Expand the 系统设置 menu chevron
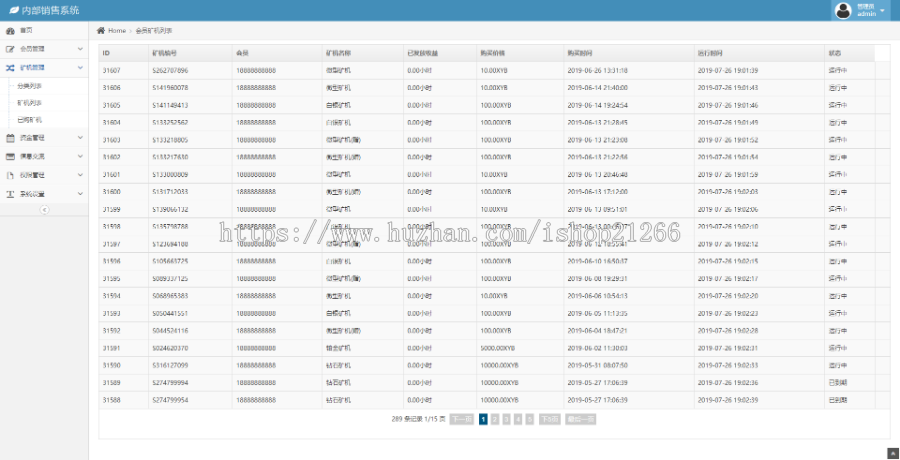 pyautogui.click(x=80, y=194)
